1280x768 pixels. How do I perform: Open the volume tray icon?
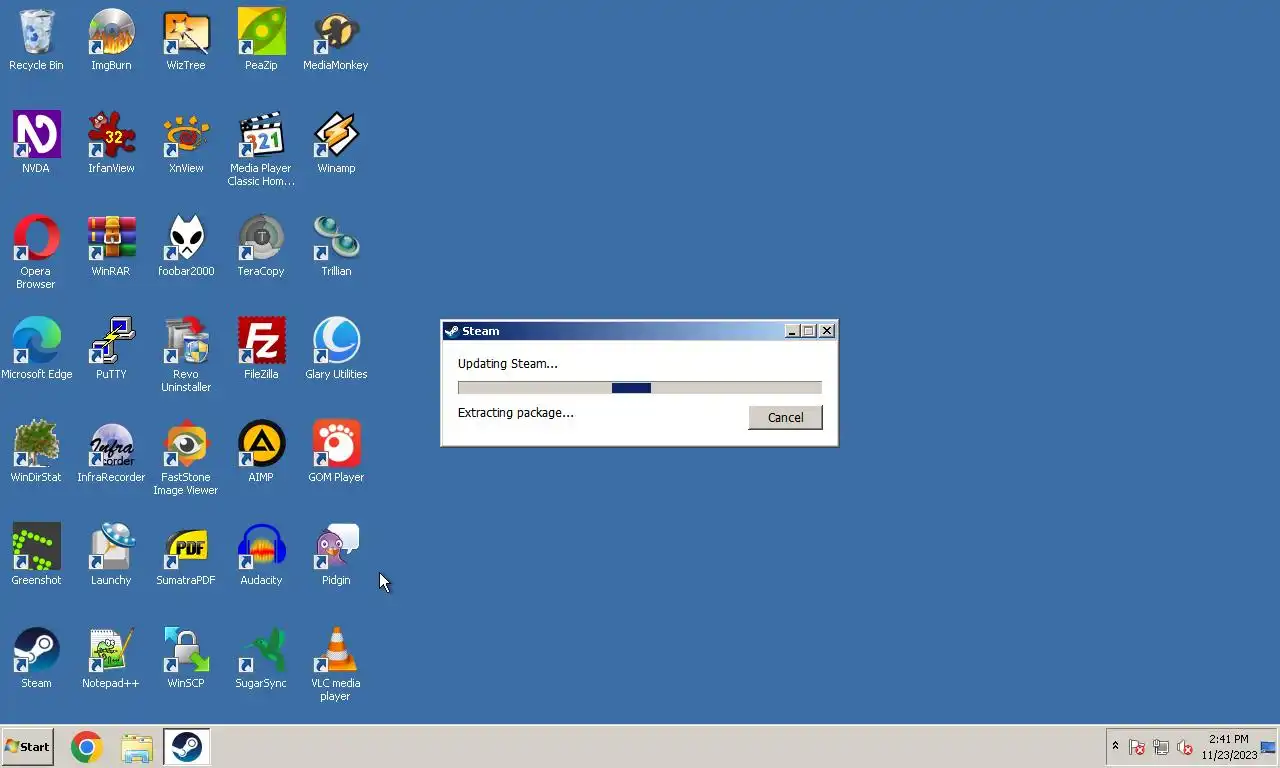(x=1185, y=747)
